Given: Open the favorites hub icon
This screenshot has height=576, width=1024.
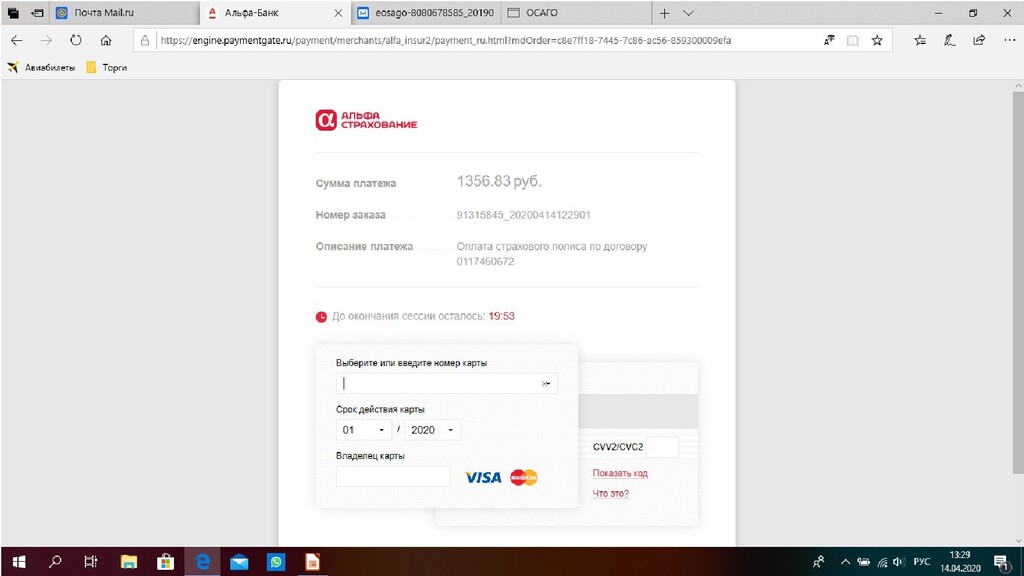Looking at the screenshot, I should 920,40.
